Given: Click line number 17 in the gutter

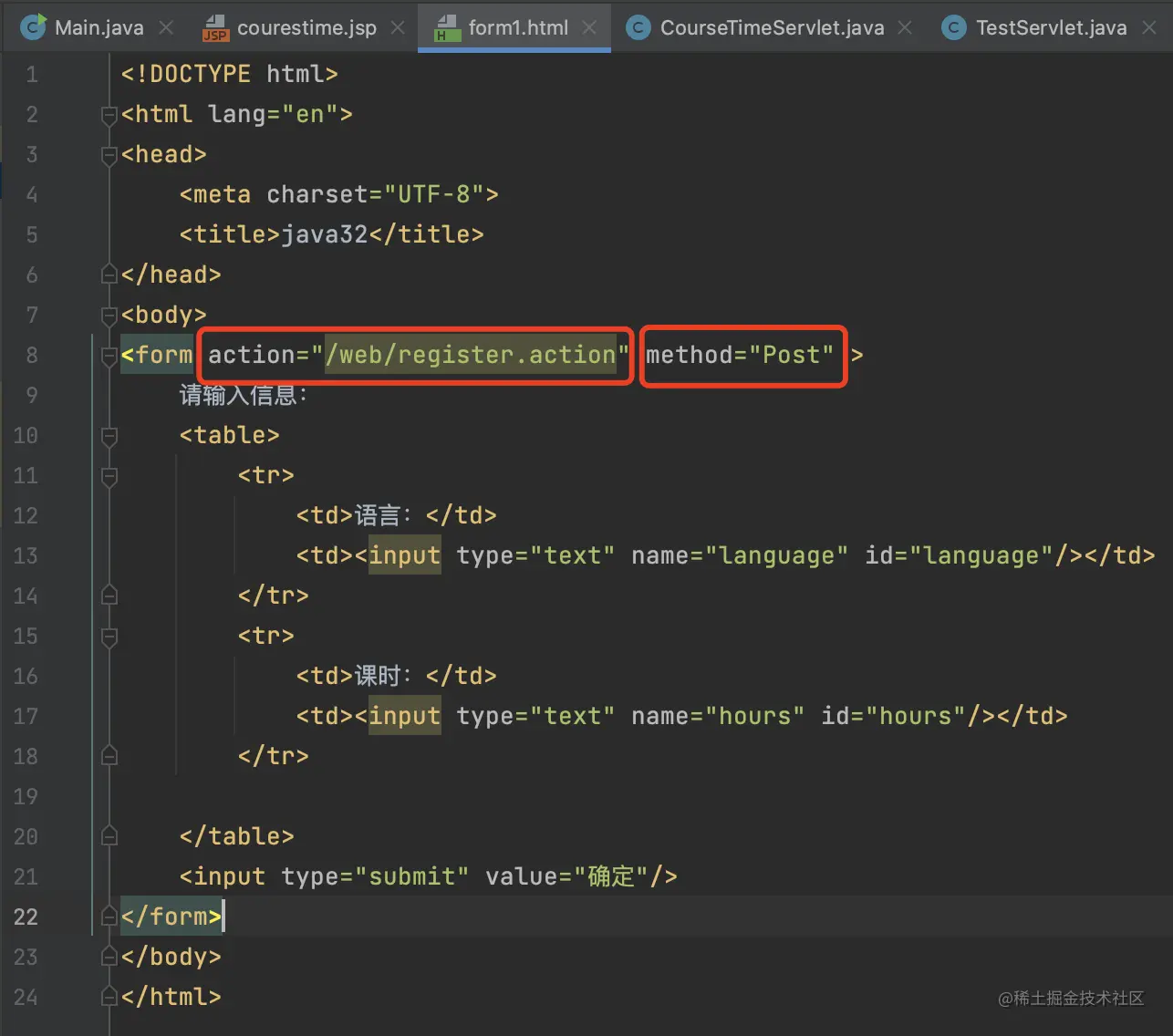Looking at the screenshot, I should point(26,716).
